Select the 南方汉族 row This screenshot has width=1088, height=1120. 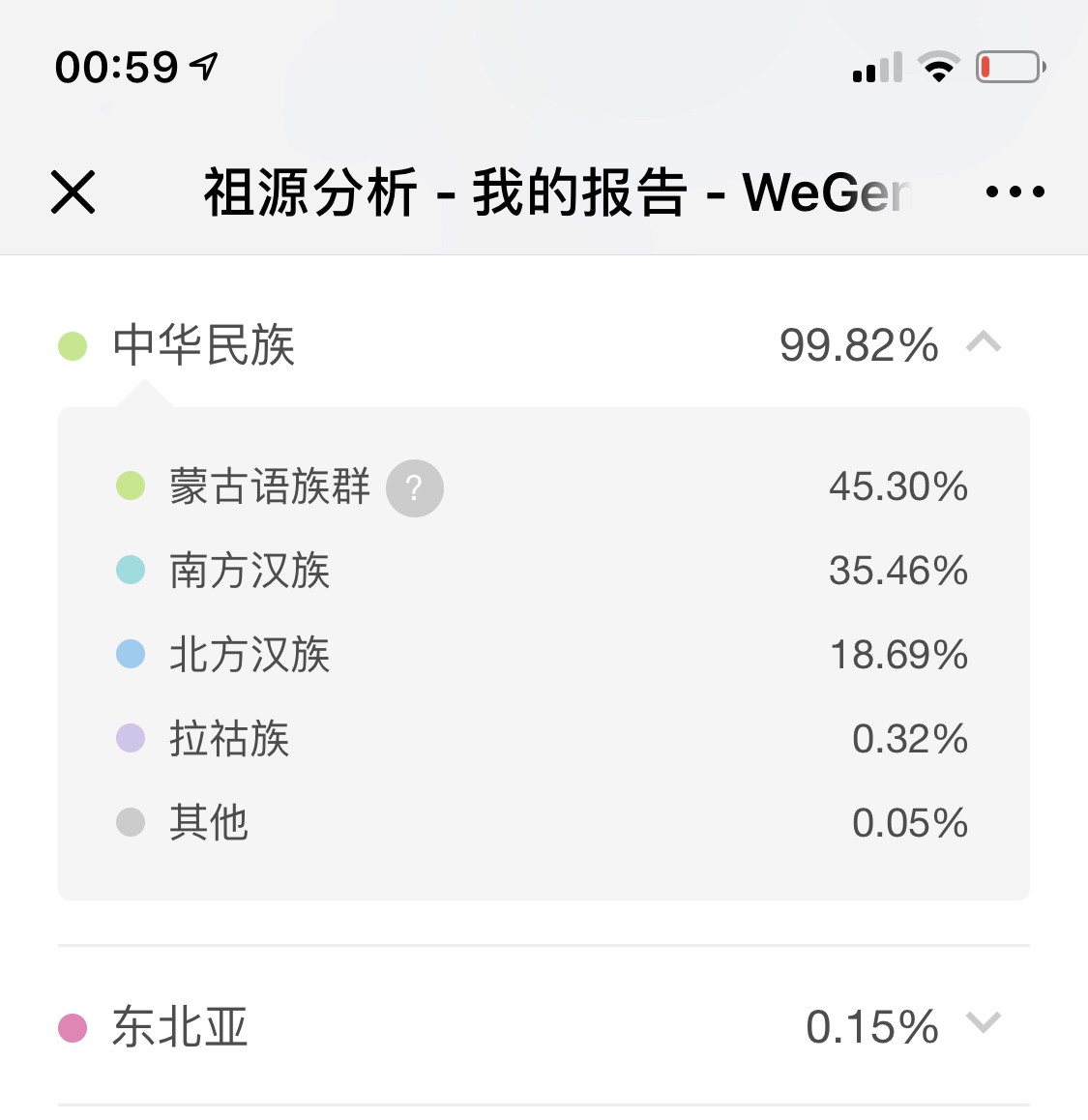click(543, 571)
